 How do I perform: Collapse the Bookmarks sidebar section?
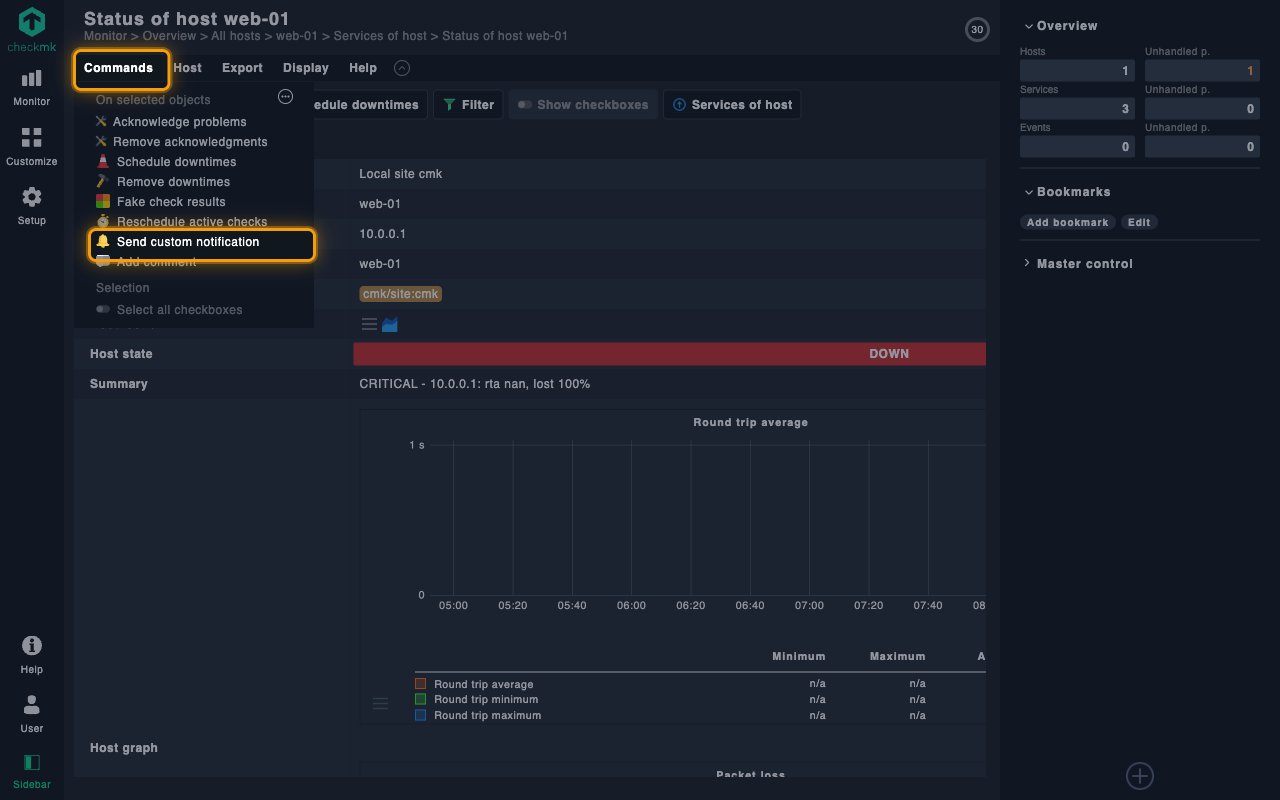tap(1067, 192)
